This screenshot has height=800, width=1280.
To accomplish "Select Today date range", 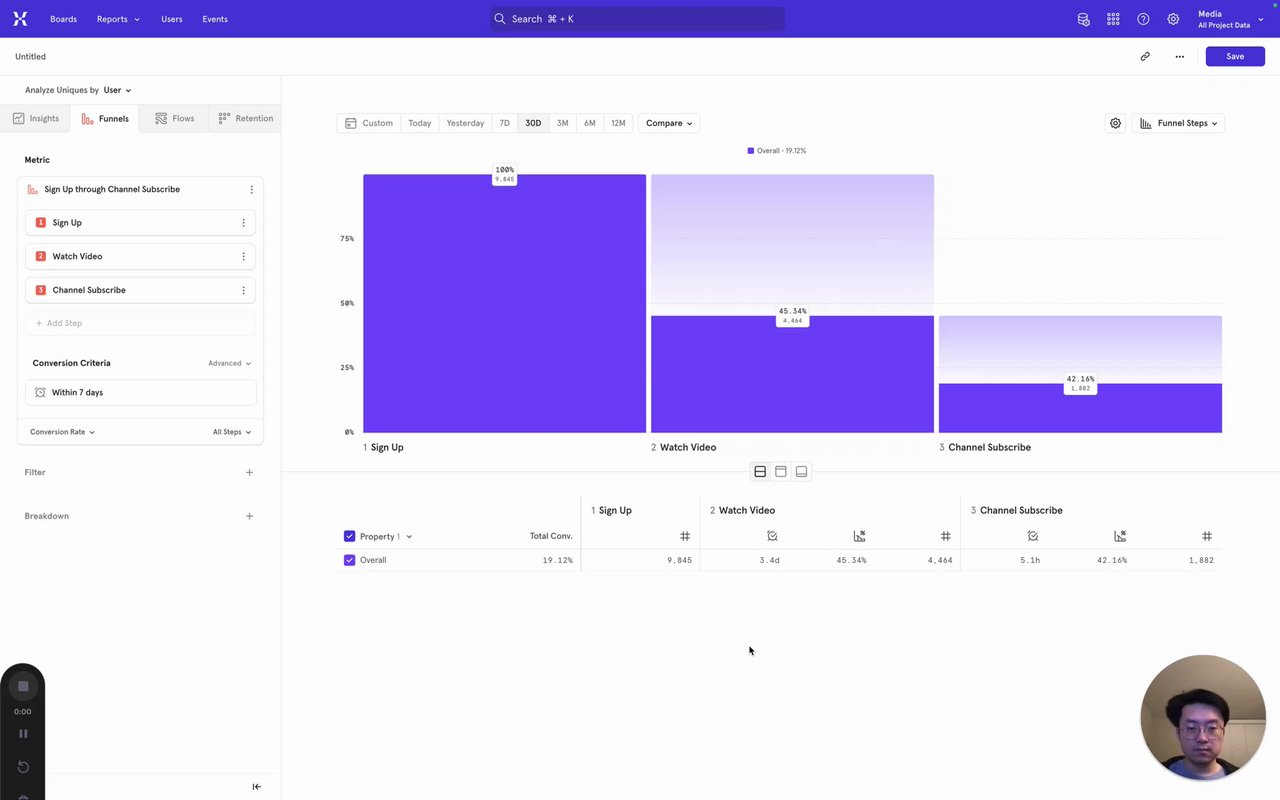I will click(x=420, y=123).
